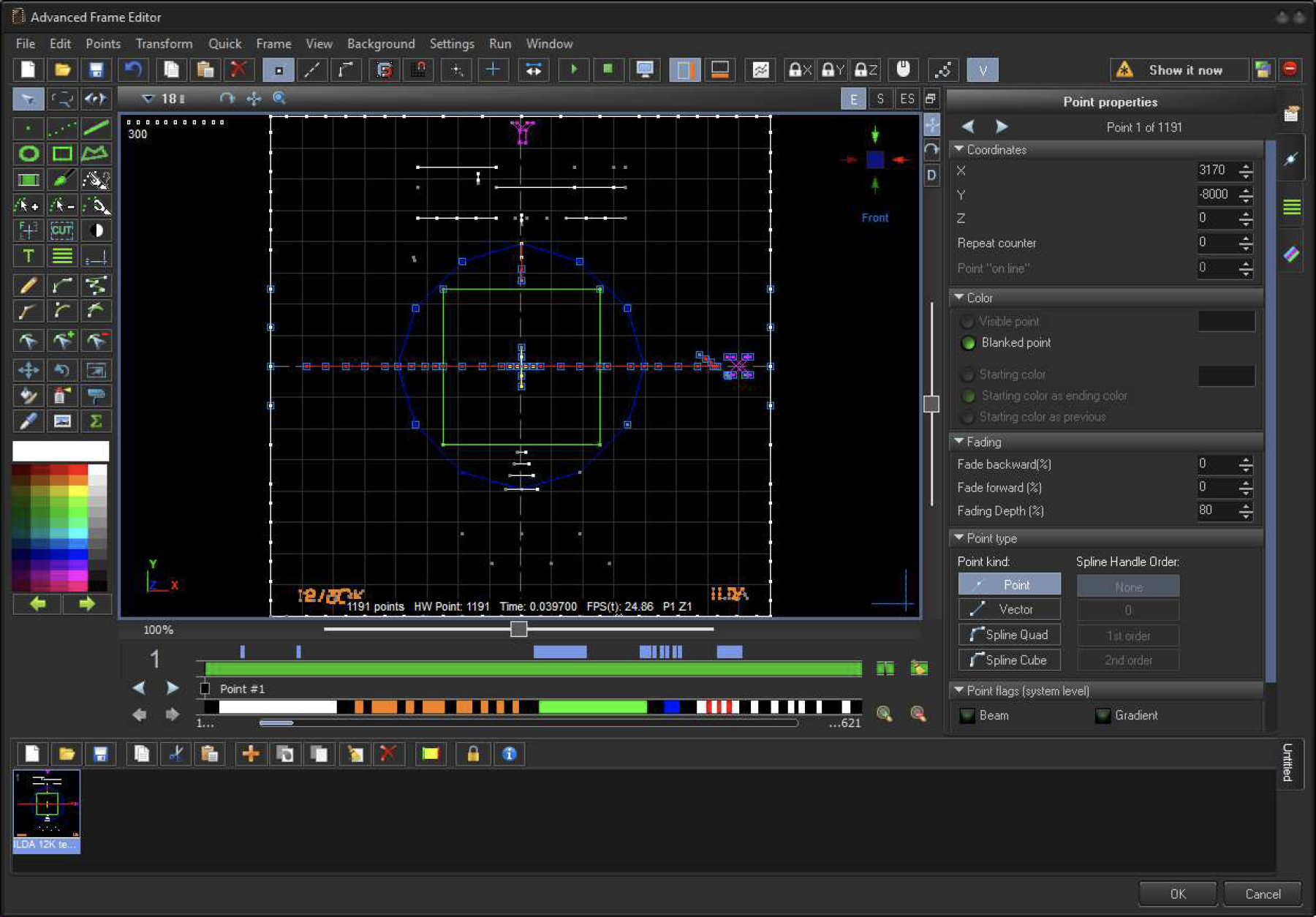
Task: Click the yellow left arrow under the palette
Action: tap(38, 604)
